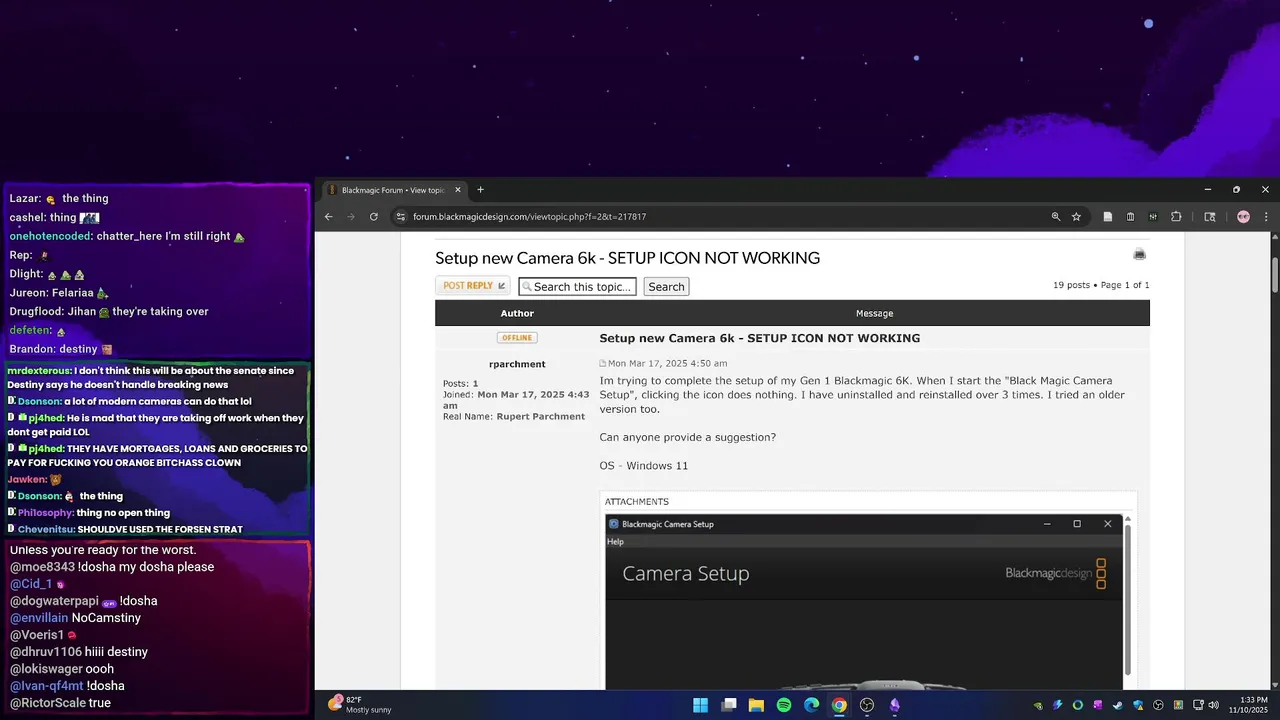Open the rparchment author profile link
The image size is (1280, 720).
517,364
